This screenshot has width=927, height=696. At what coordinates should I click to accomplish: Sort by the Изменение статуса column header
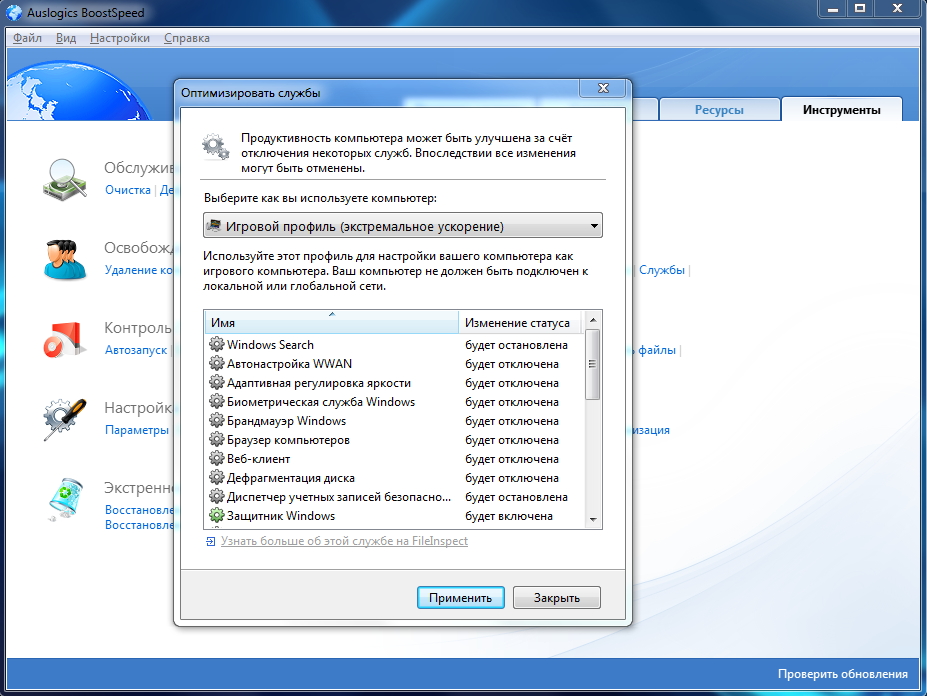(520, 322)
